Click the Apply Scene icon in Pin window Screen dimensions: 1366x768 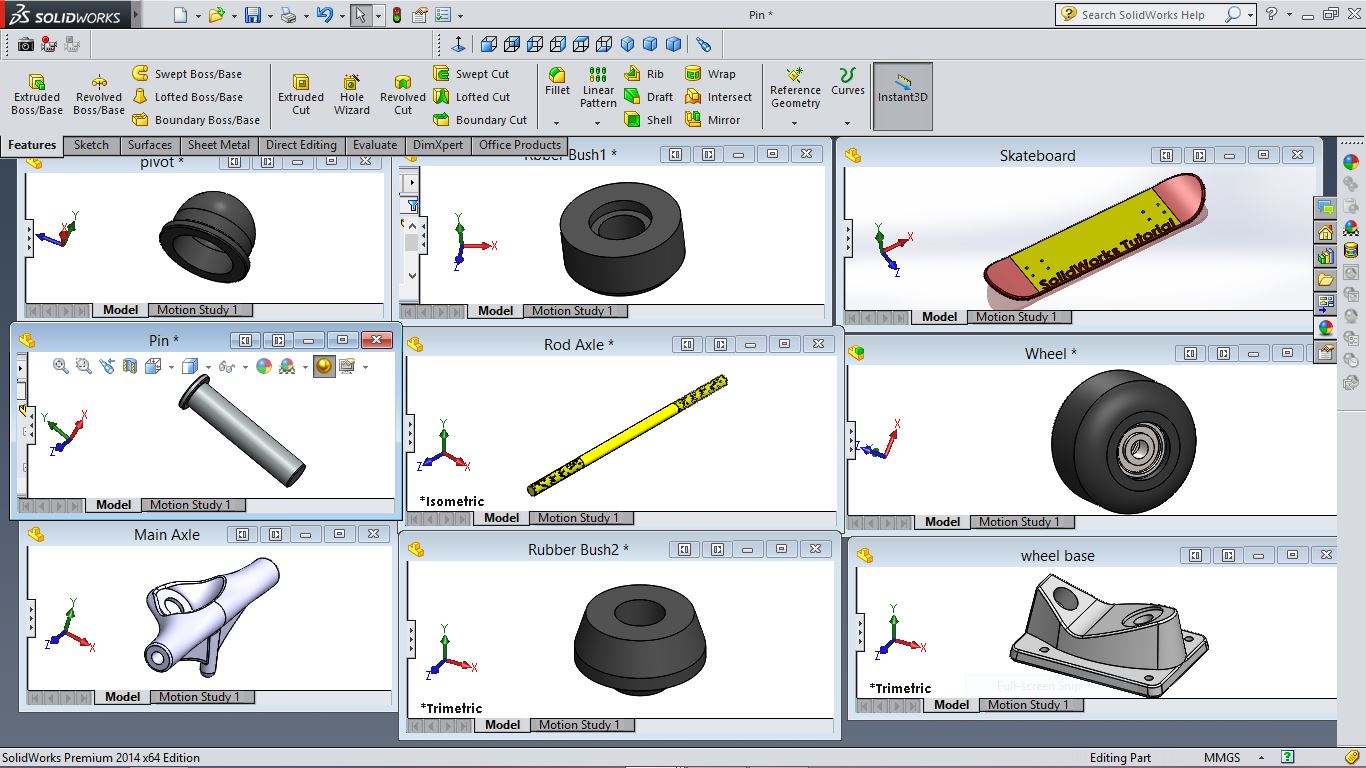(288, 367)
